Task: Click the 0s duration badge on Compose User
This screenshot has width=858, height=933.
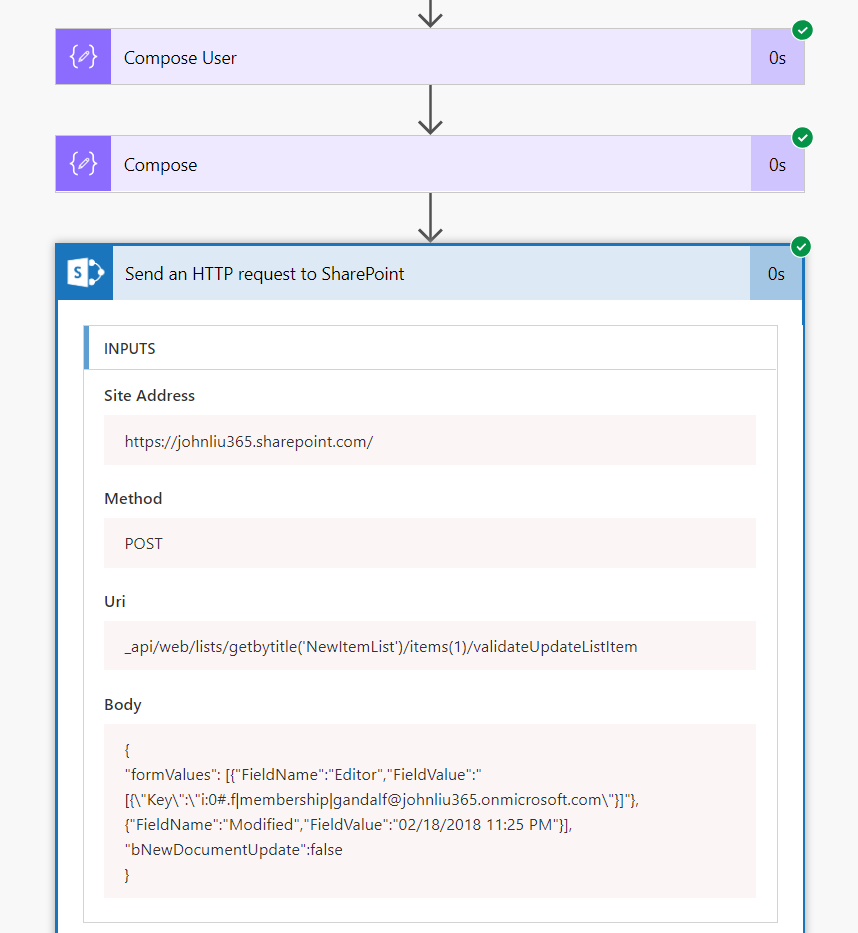Action: click(777, 58)
